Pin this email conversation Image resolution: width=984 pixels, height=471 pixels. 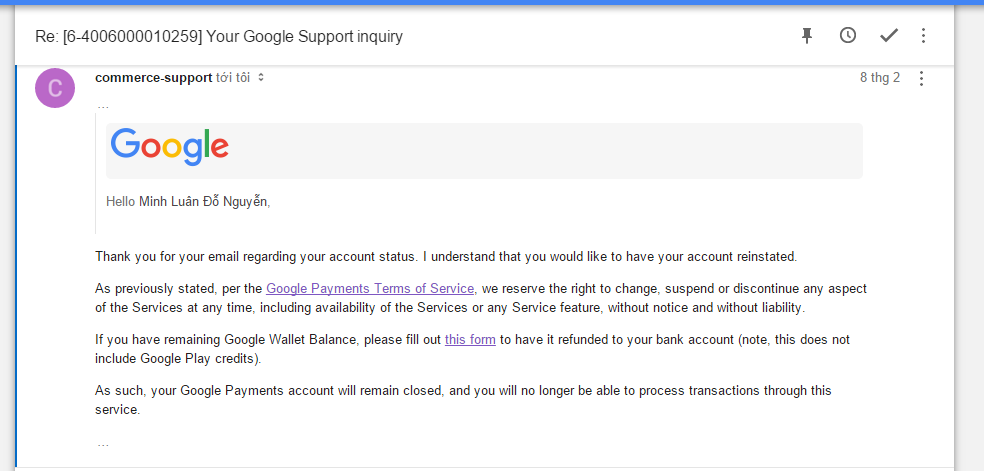[807, 36]
